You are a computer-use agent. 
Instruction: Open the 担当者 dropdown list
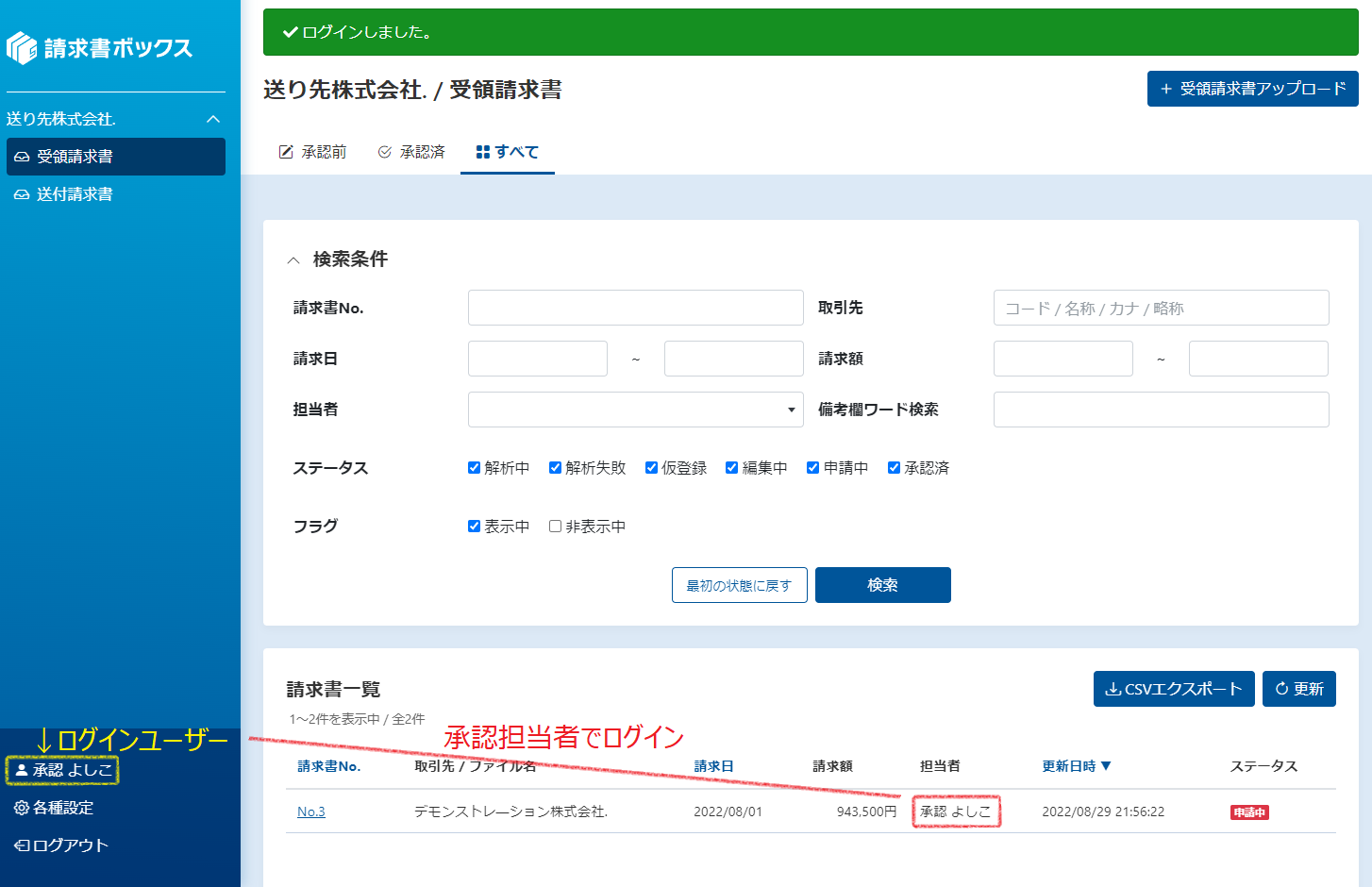(635, 410)
